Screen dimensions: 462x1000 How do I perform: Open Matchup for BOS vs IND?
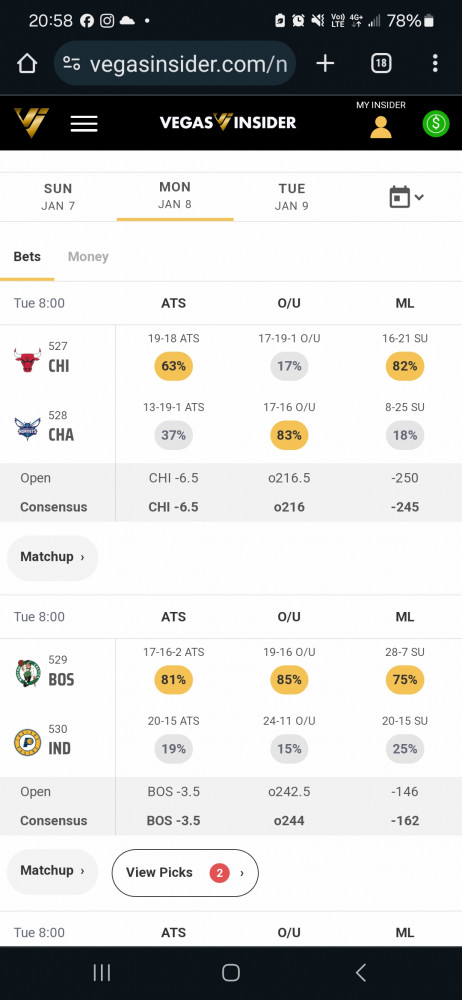pyautogui.click(x=52, y=871)
